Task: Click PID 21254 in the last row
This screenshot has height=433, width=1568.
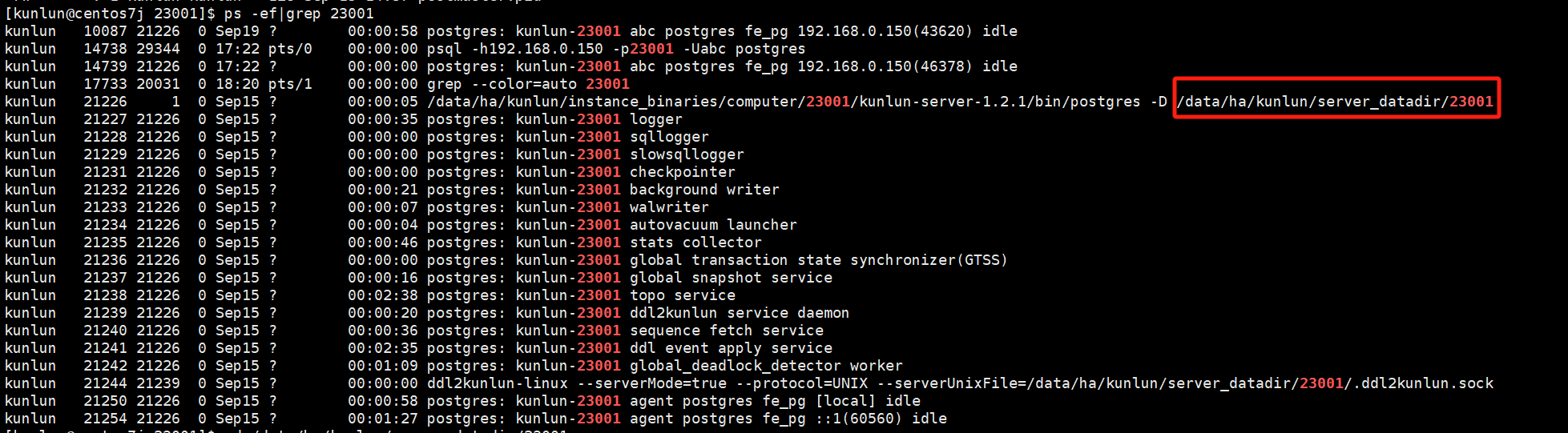Action: pos(105,419)
